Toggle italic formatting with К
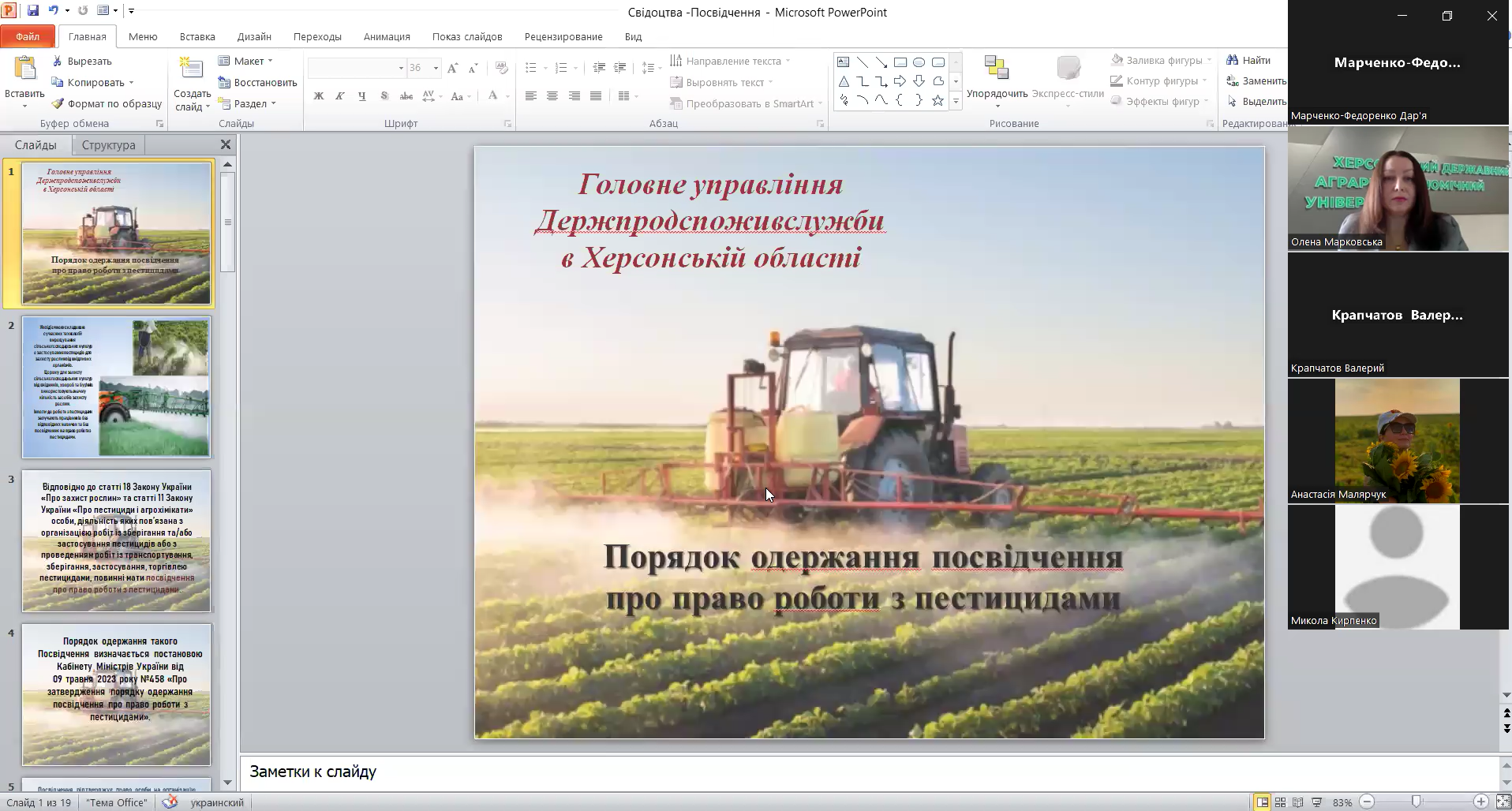Image resolution: width=1512 pixels, height=811 pixels. 339,96
